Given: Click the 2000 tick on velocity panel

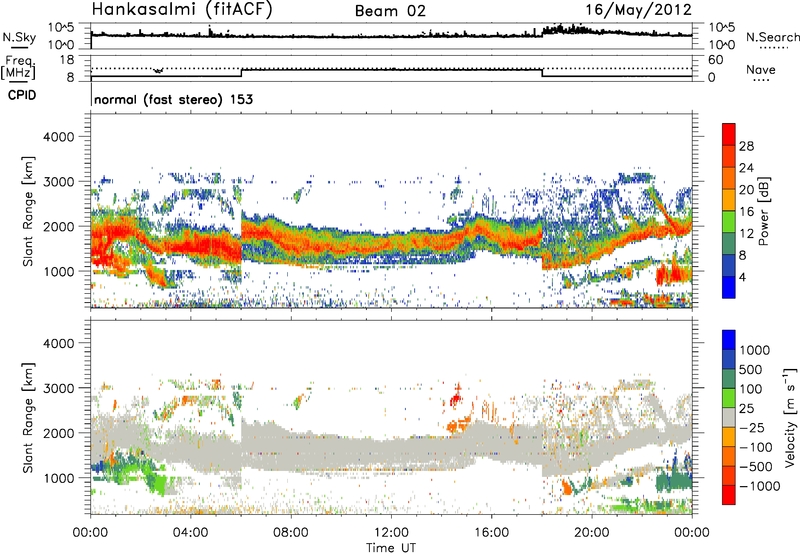Looking at the screenshot, I should (59, 433).
